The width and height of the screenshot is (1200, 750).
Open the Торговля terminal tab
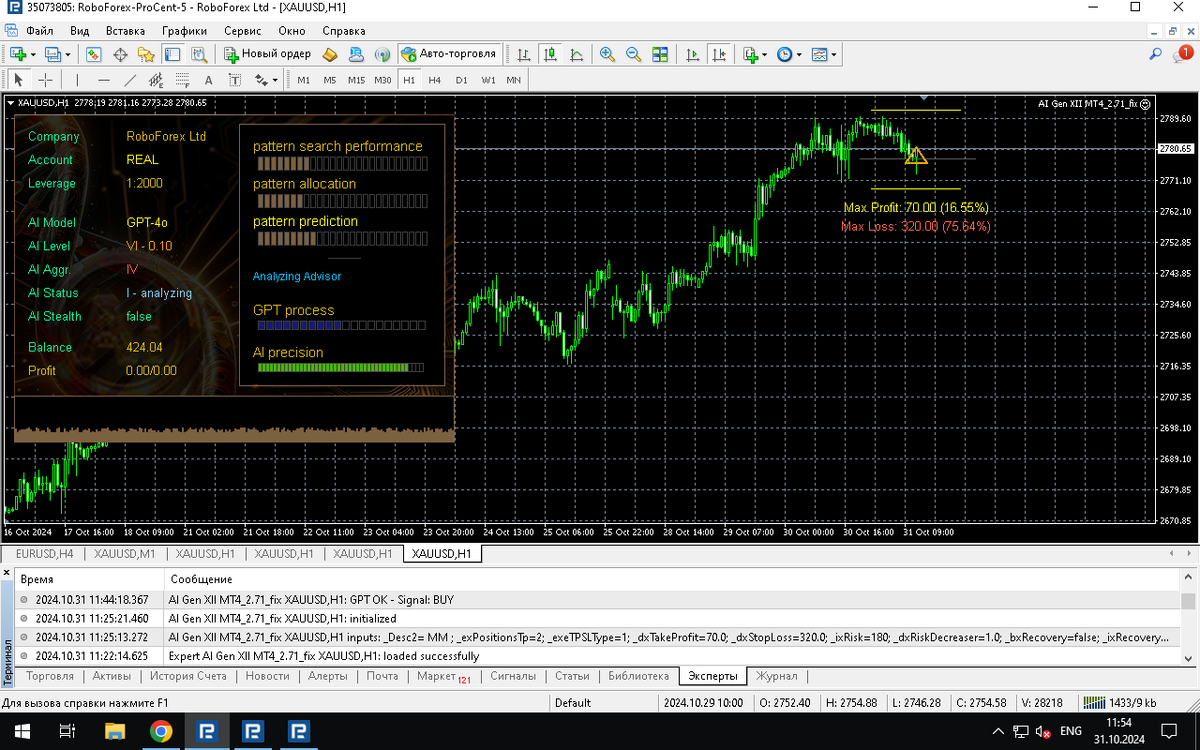coord(50,676)
